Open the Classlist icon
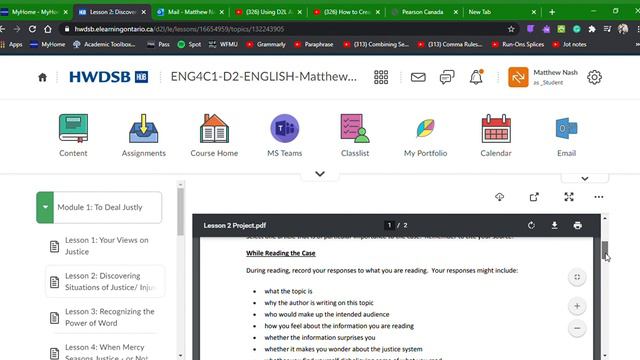640x360 pixels. [355, 128]
